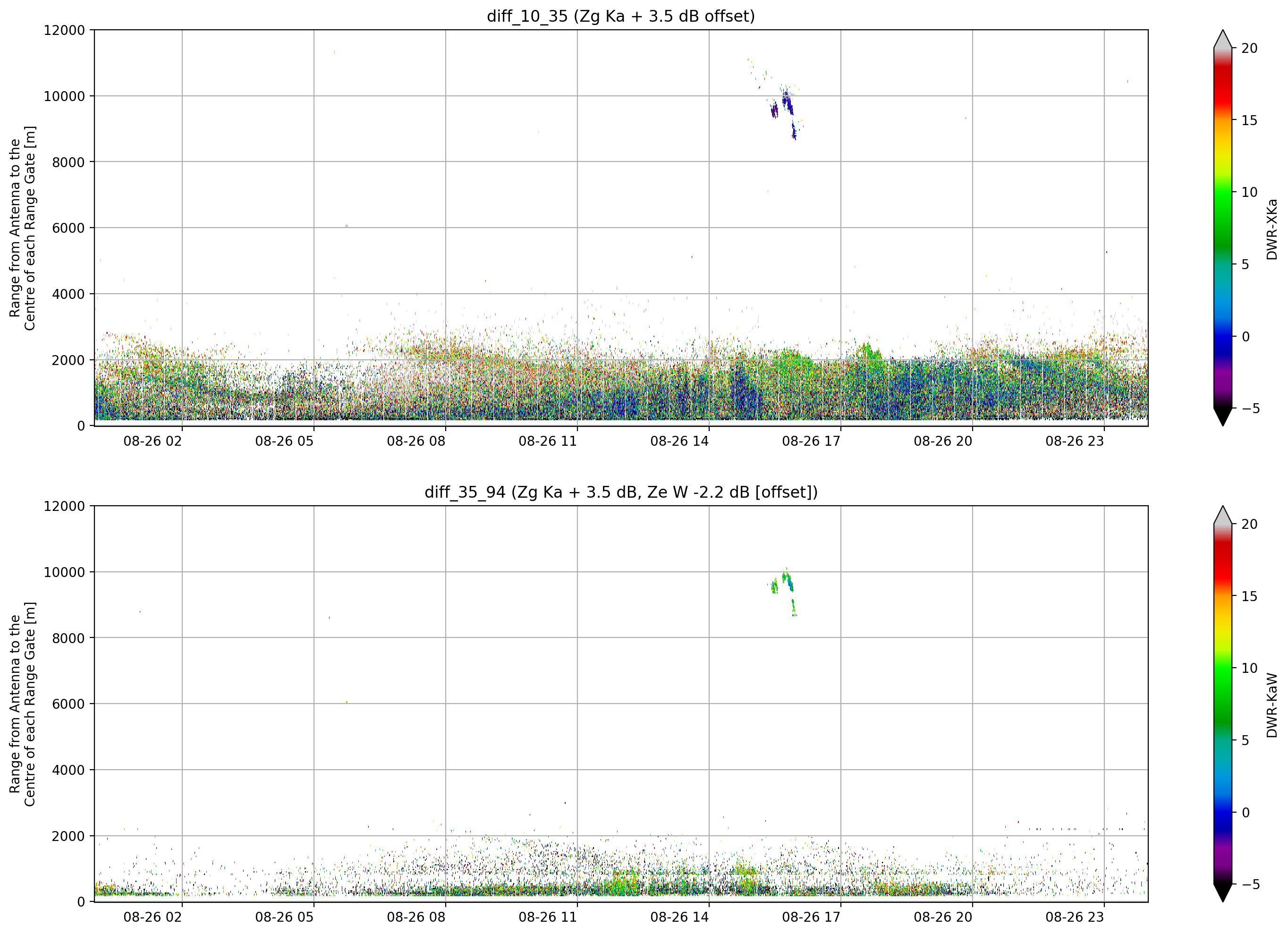Click the bottom plot y-axis tick label '6000'
This screenshot has width=1288, height=934.
[x=68, y=704]
